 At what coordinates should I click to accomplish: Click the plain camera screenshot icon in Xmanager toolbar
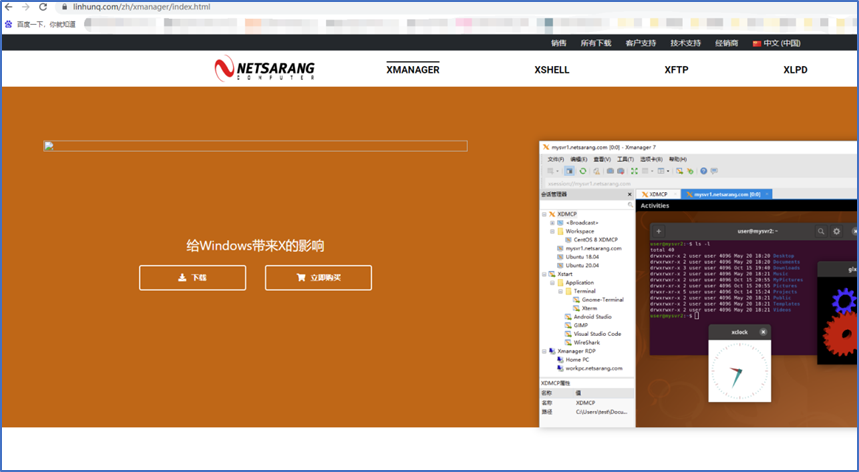pyautogui.click(x=610, y=171)
